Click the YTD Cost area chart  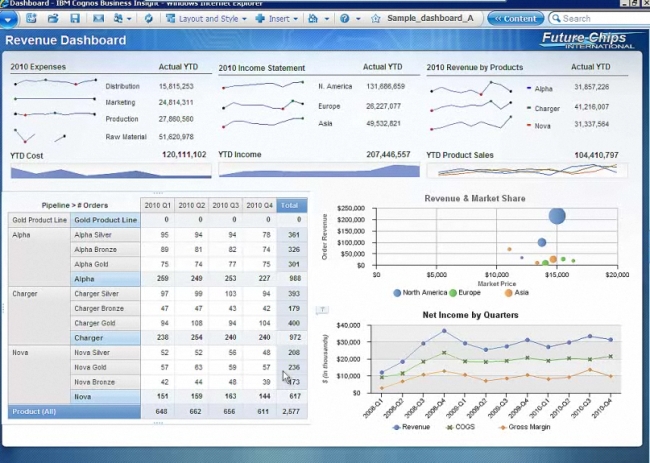(111, 171)
